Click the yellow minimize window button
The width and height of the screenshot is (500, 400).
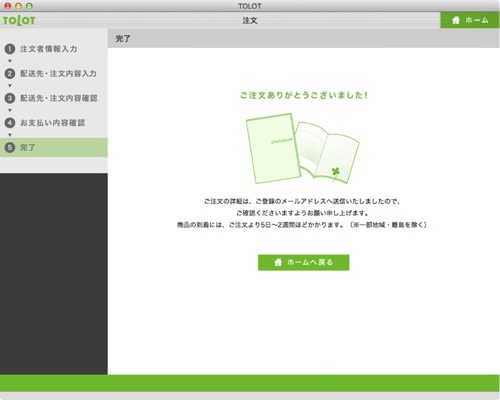19,6
